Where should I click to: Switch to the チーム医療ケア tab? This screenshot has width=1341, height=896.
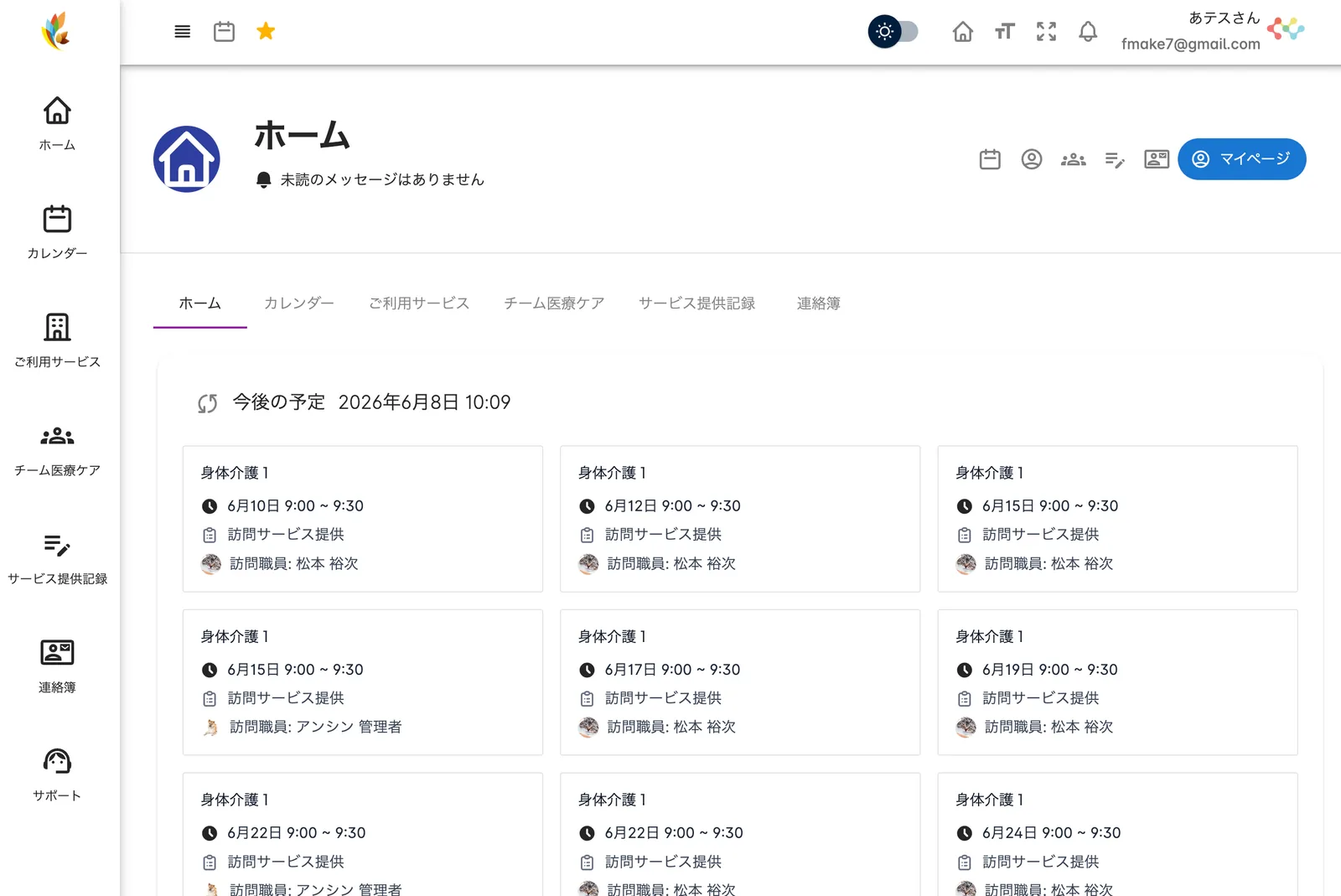click(554, 303)
